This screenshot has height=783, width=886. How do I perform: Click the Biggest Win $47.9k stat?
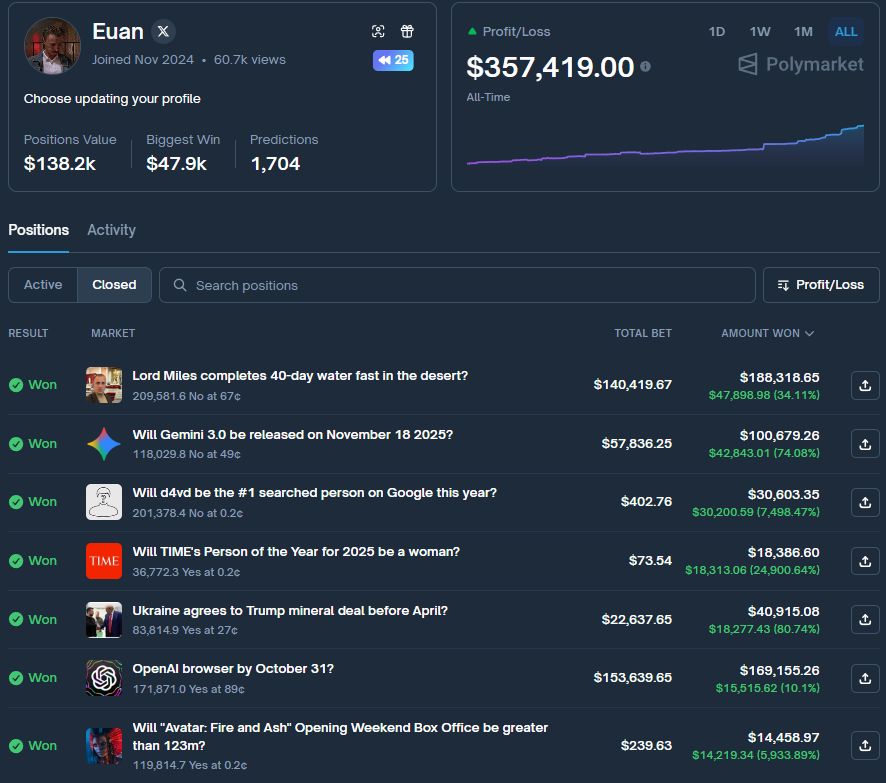[x=183, y=153]
